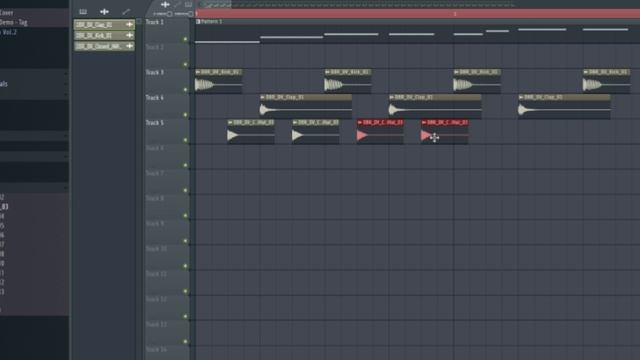Open the menu arrow on the third clap clip
This screenshot has width=640, height=360.
pos(521,98)
